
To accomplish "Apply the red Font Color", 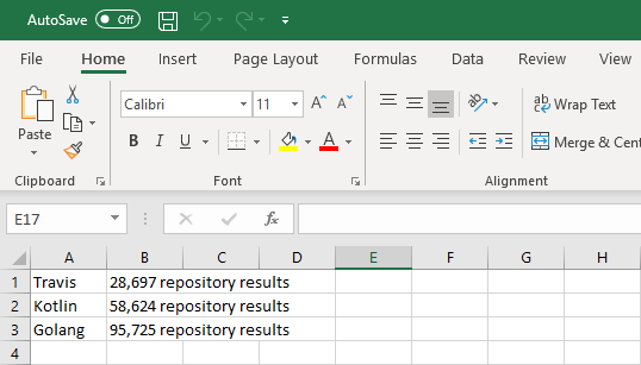I will pos(329,141).
